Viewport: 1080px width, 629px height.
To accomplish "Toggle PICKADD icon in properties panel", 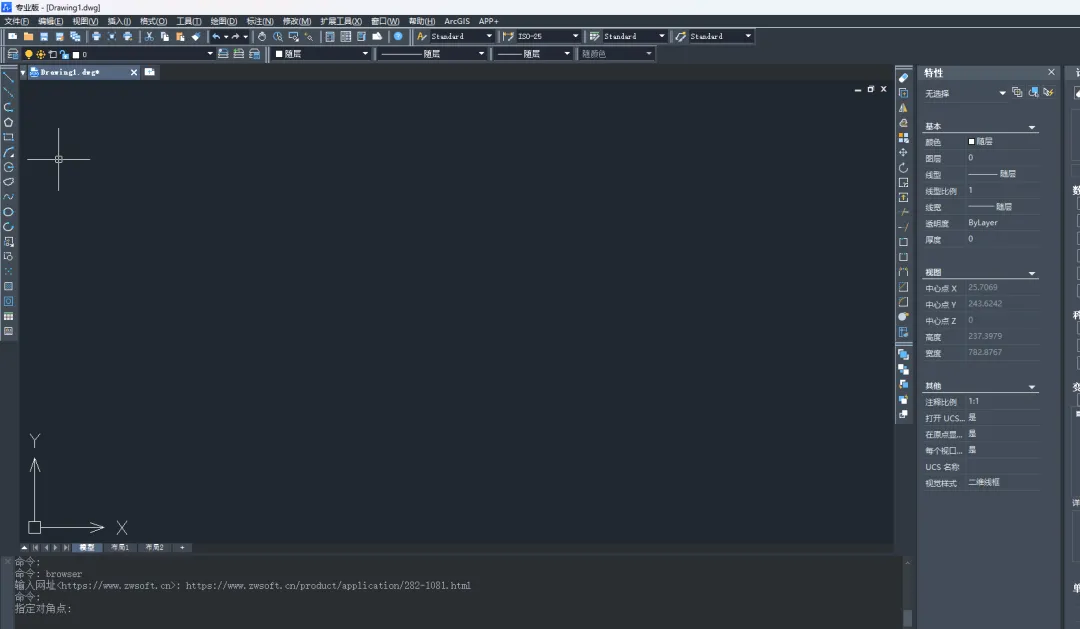I will 1017,92.
